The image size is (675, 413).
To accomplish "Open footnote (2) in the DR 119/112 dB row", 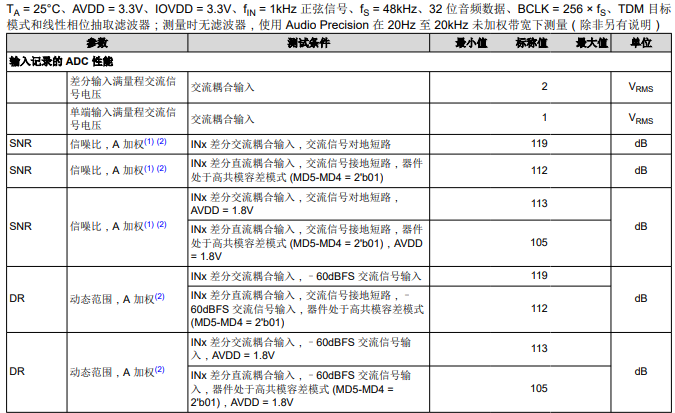I will coord(160,296).
